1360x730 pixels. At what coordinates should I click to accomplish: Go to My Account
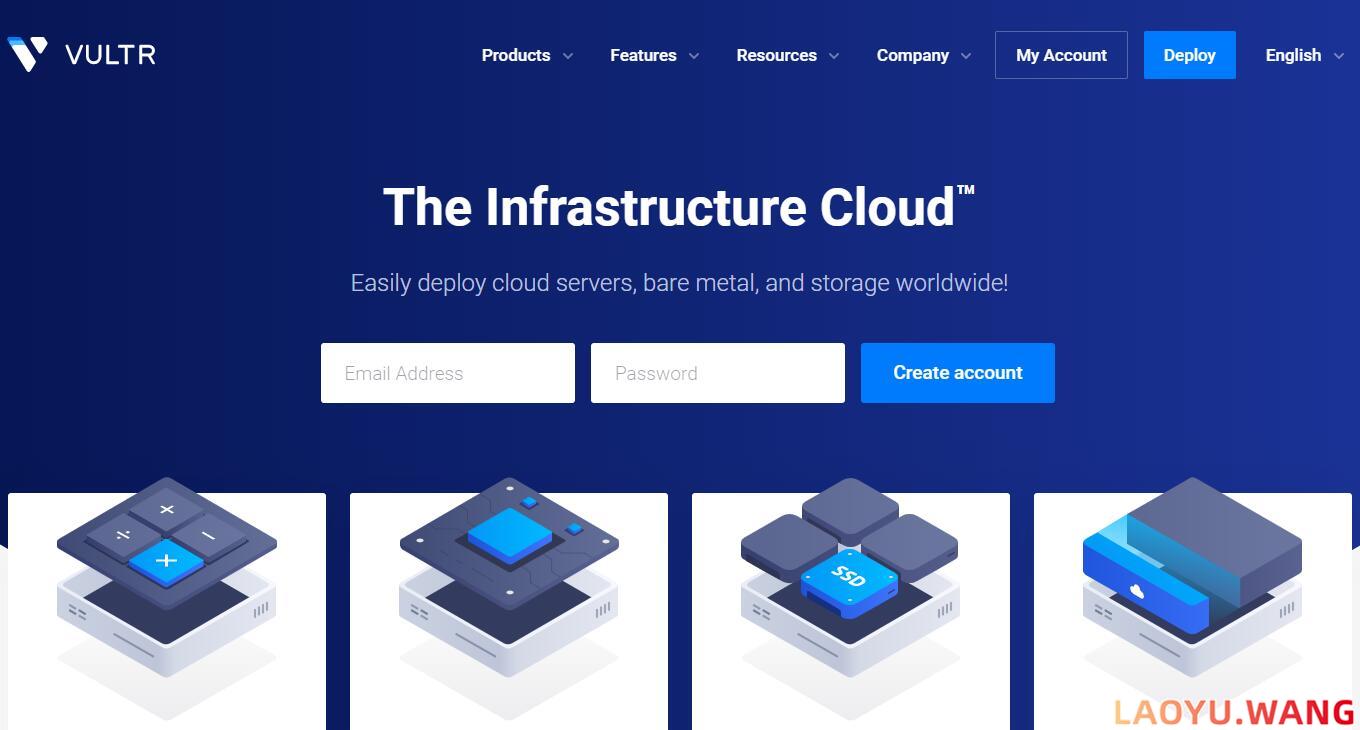tap(1061, 55)
